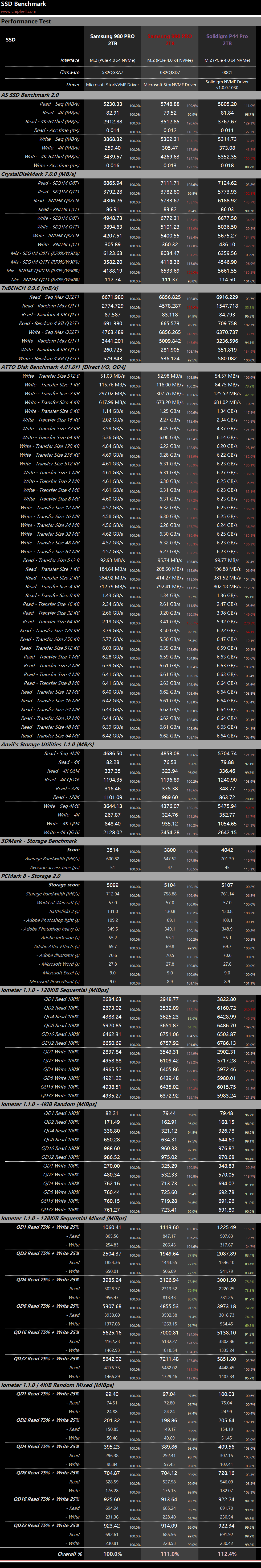Click the Solidigm P44 Pro 2TB column header
Screen dimensions: 261x1568
[x=227, y=40]
